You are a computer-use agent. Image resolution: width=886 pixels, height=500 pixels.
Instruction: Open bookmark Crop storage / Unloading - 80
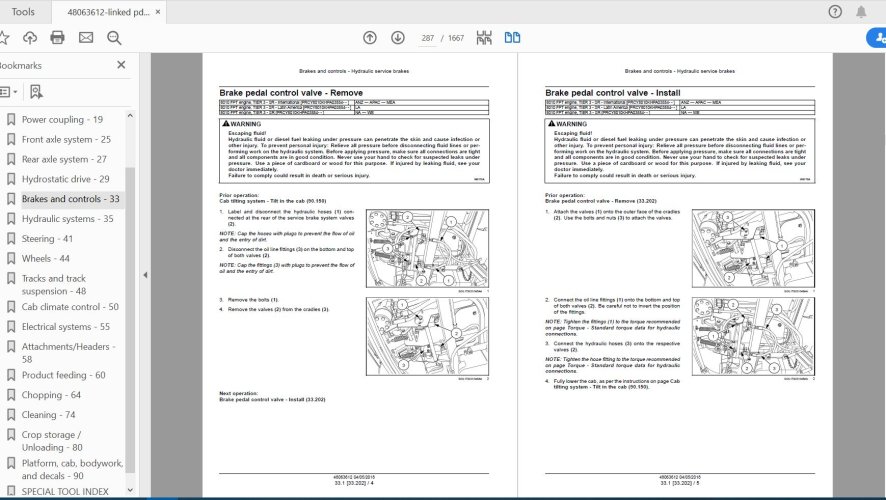[x=52, y=441]
